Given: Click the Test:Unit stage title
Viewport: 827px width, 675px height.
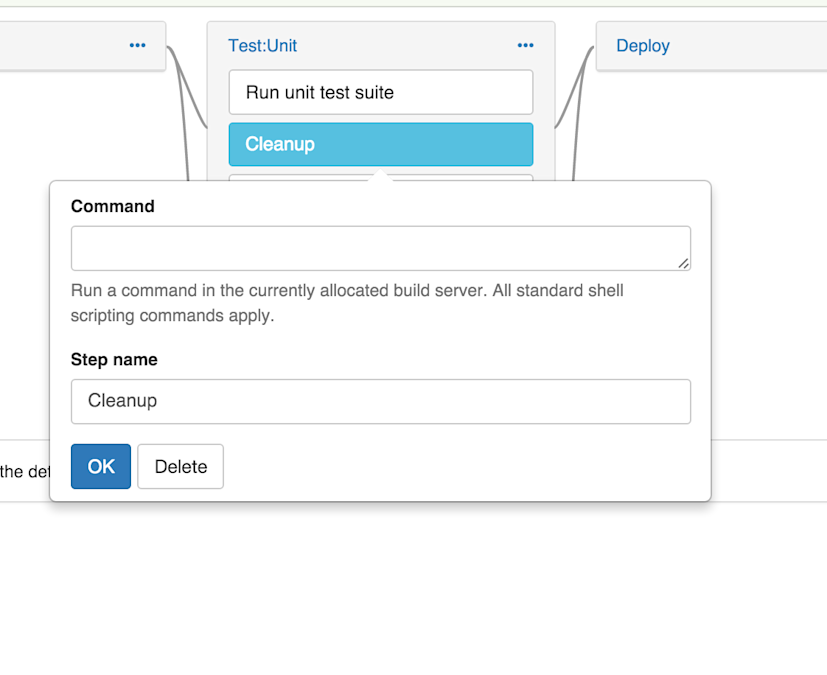Looking at the screenshot, I should click(x=261, y=45).
